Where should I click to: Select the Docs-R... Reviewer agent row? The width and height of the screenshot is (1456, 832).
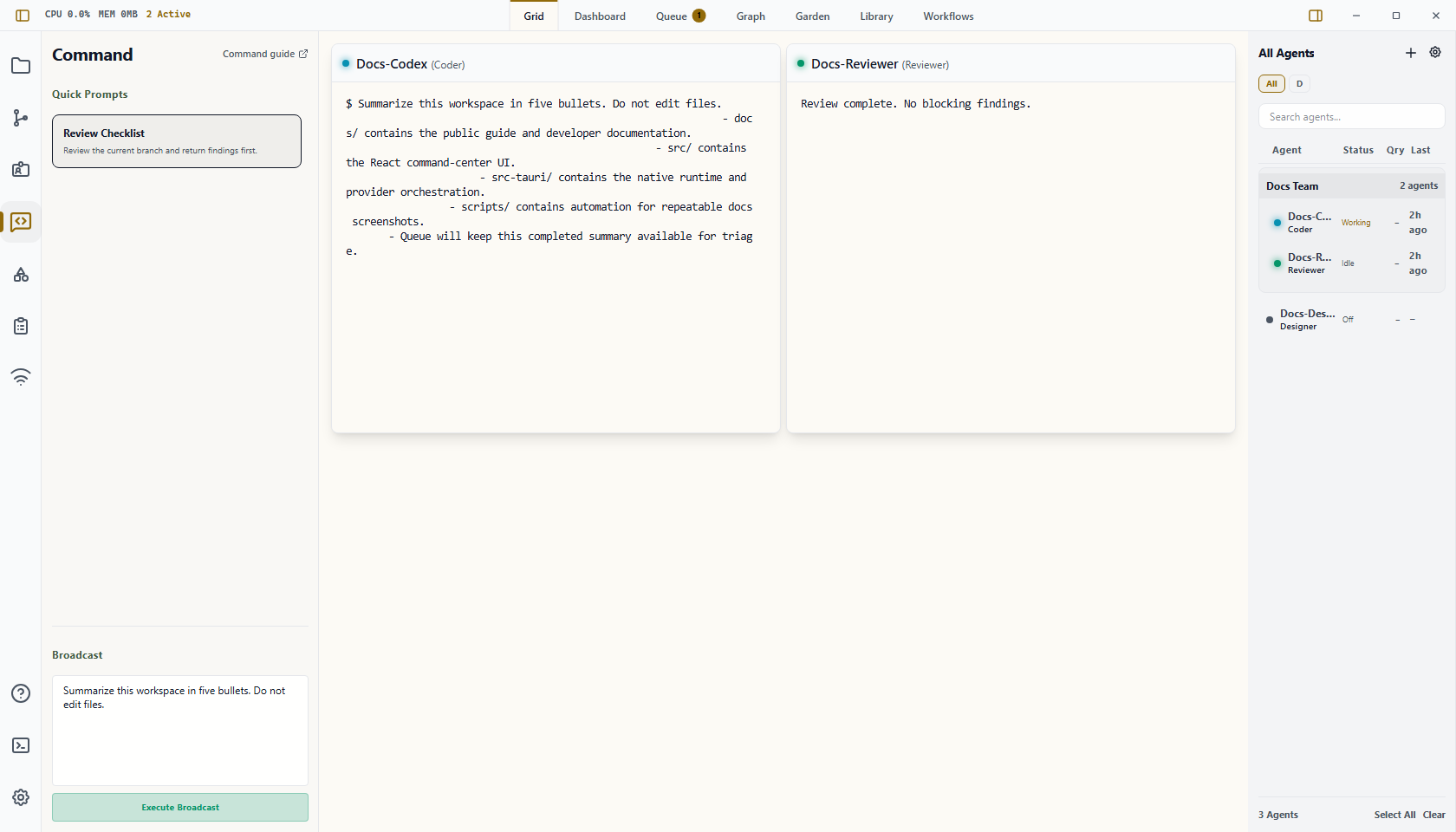pyautogui.click(x=1351, y=263)
